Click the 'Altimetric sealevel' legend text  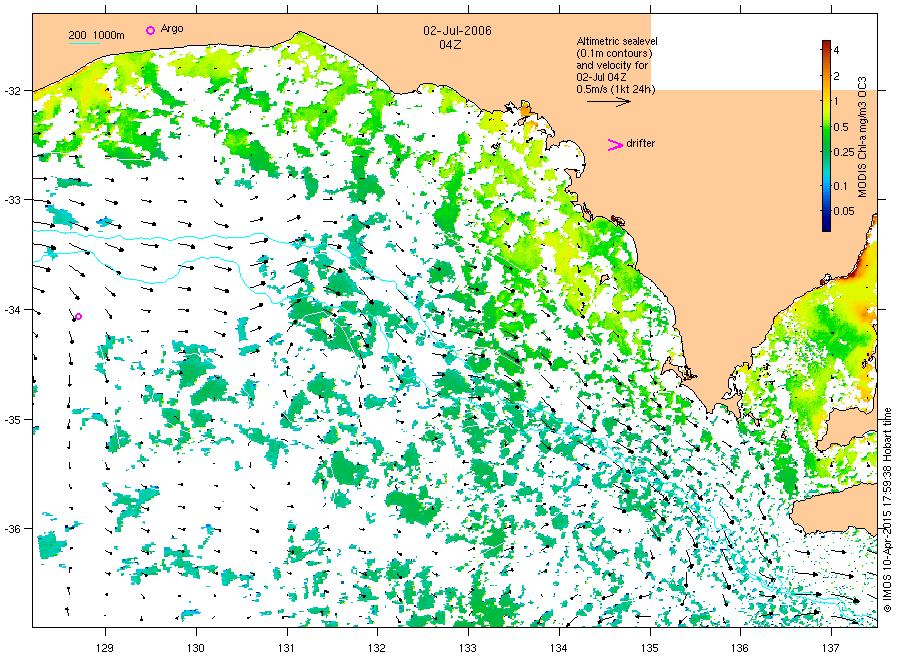coord(617,41)
